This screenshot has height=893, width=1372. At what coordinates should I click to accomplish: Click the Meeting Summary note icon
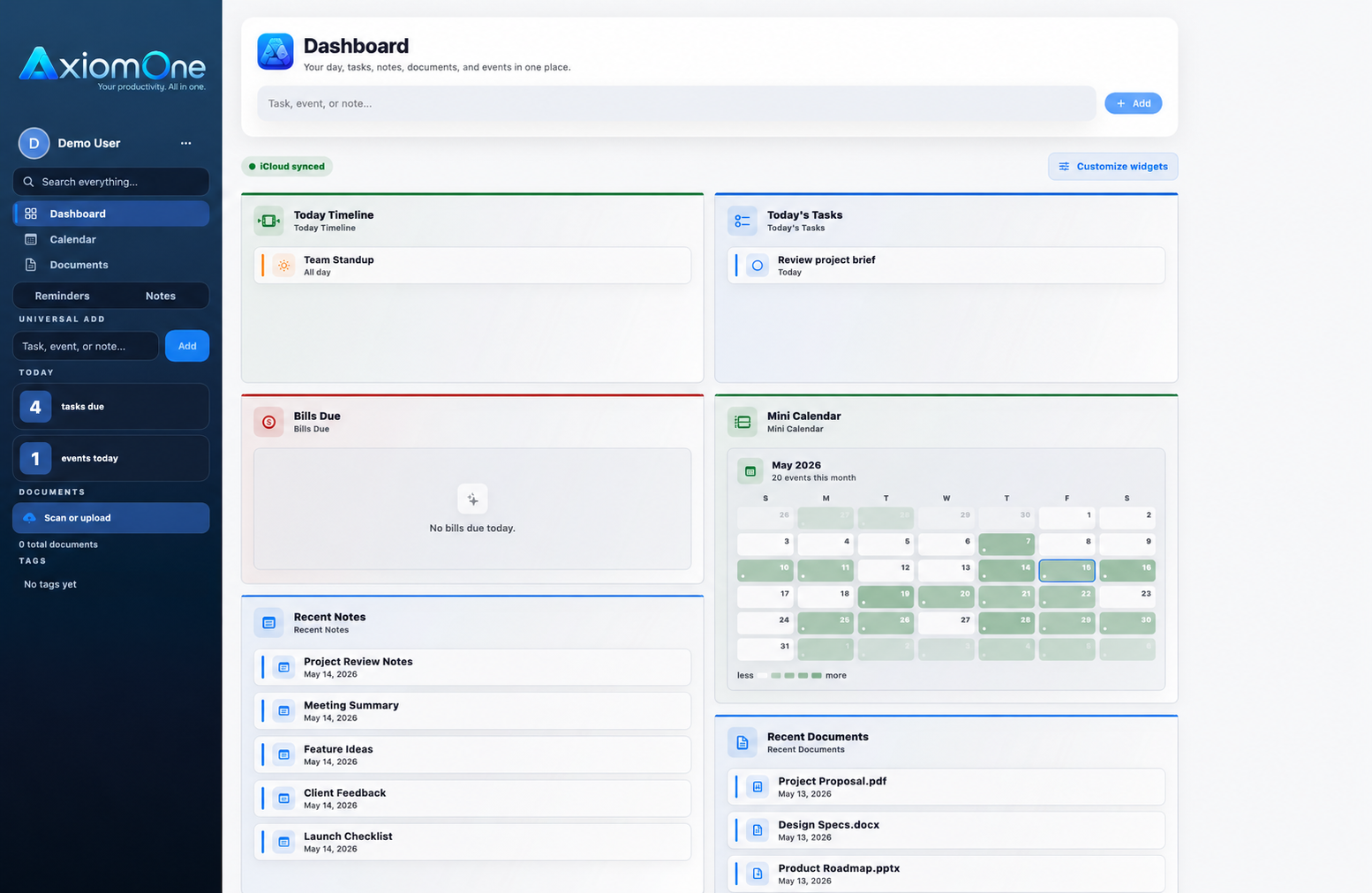pyautogui.click(x=284, y=711)
